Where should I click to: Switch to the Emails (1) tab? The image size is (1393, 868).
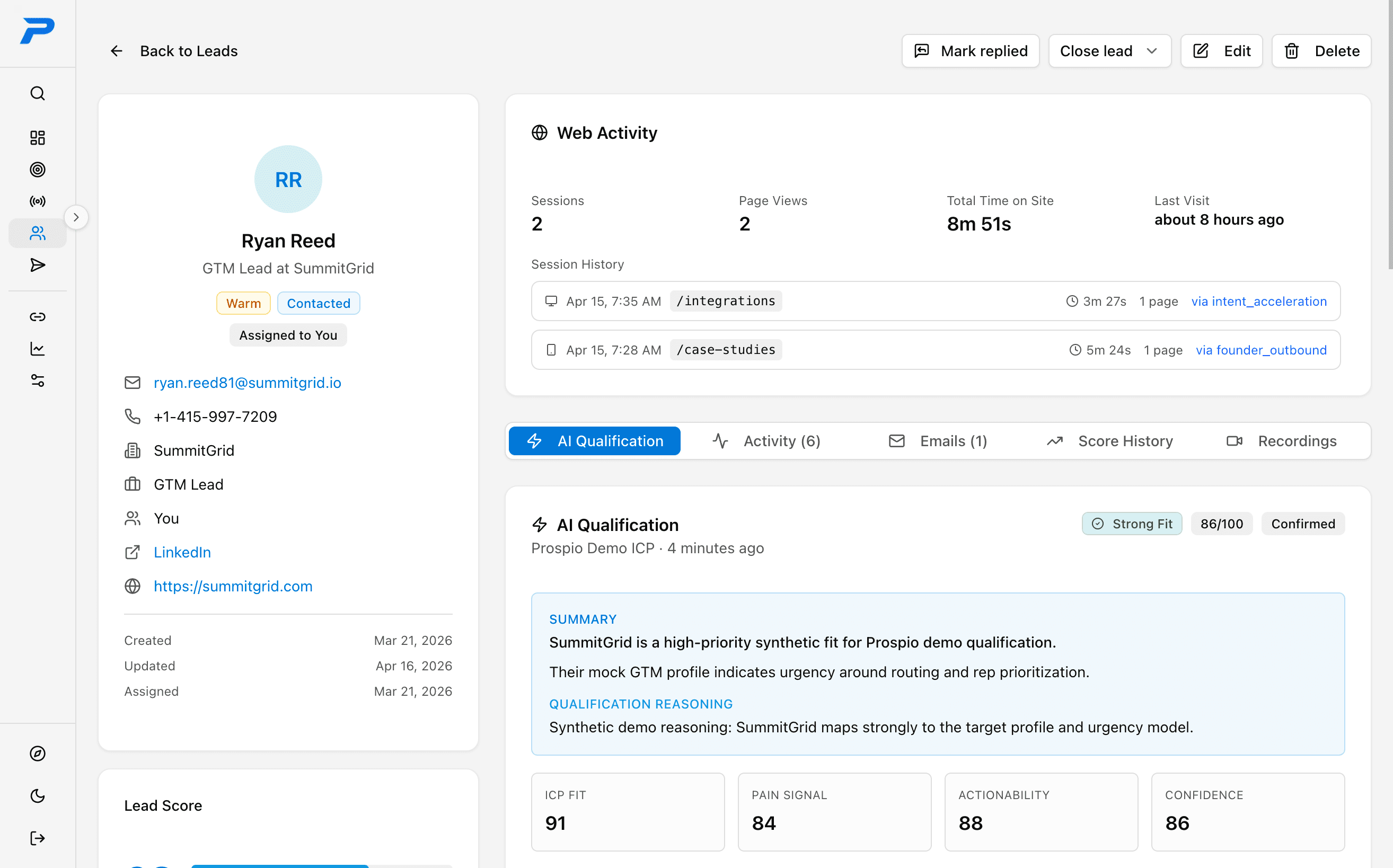[938, 441]
